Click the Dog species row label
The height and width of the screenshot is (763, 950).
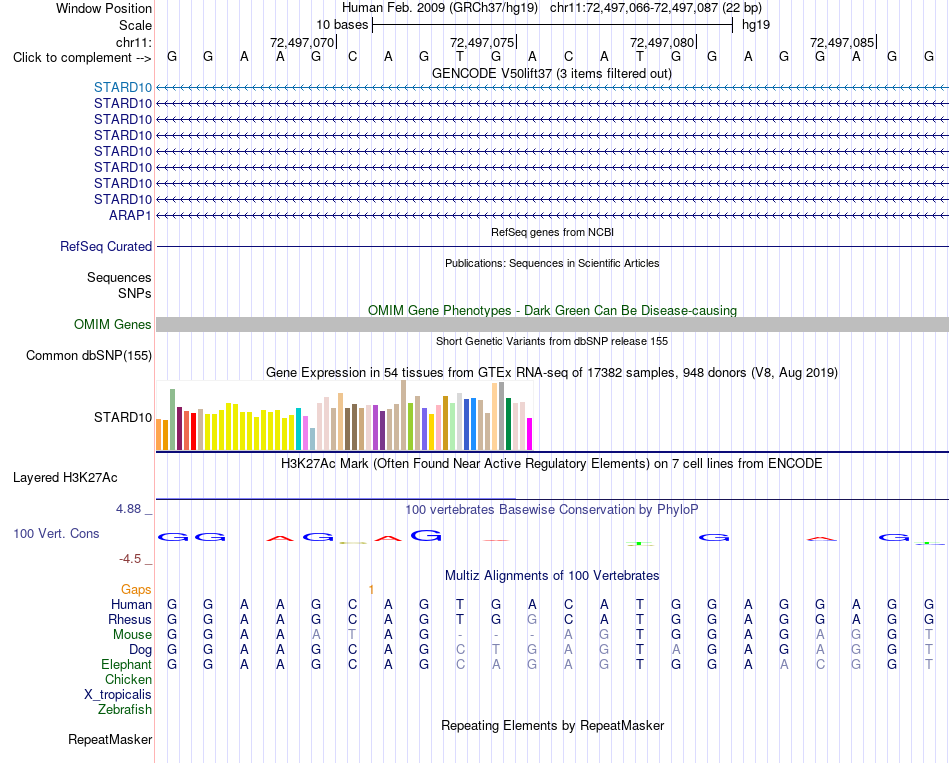[141, 650]
